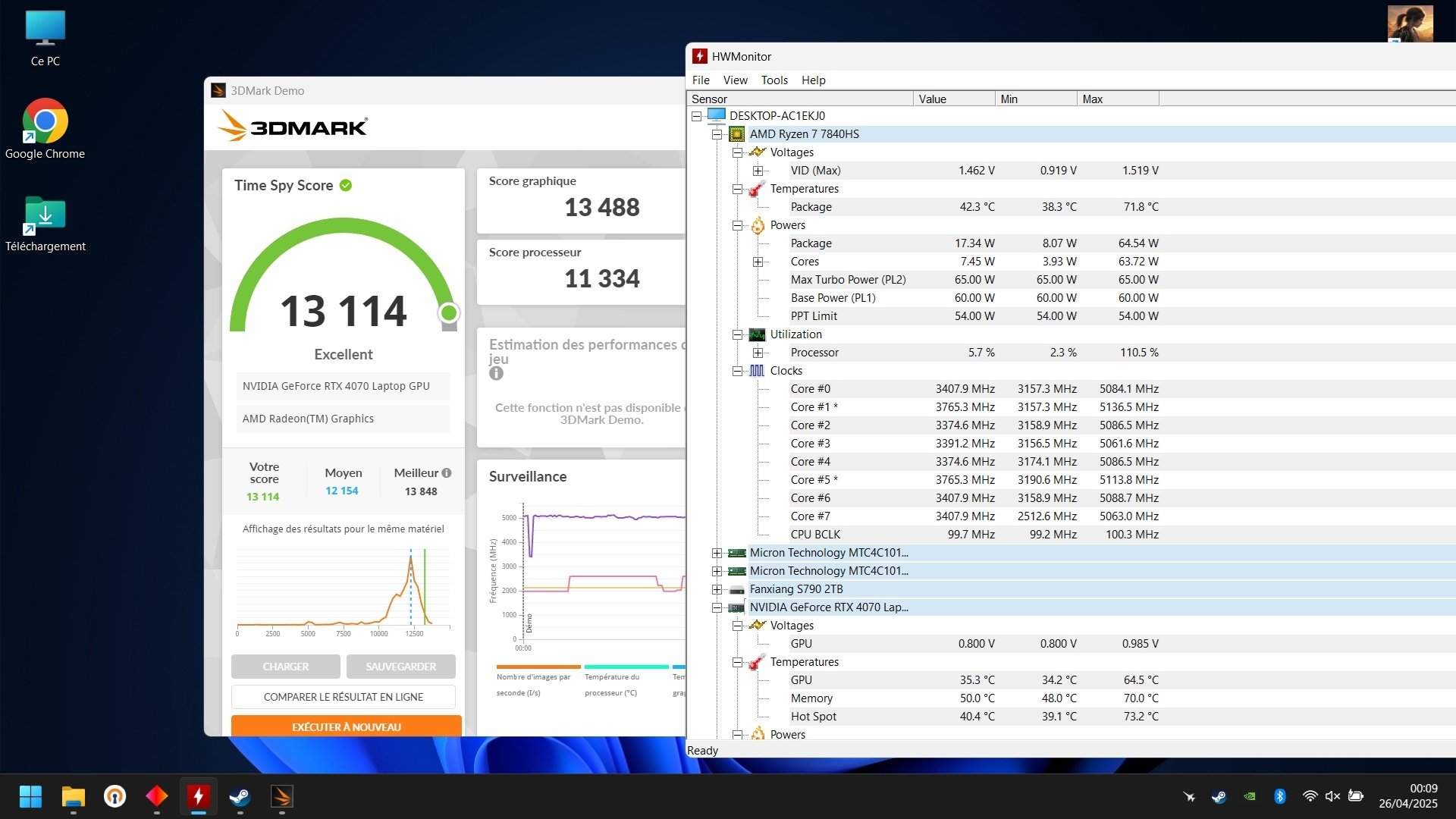Viewport: 1456px width, 819px height.
Task: Open the File menu in HWMonitor
Action: click(x=701, y=80)
